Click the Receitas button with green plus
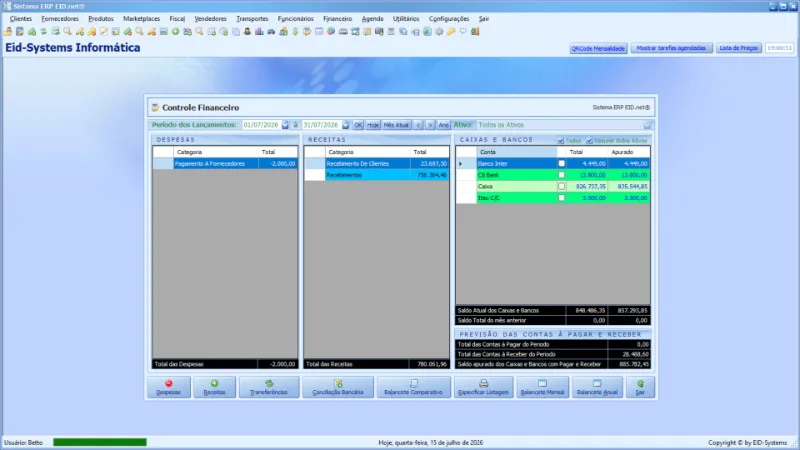Viewport: 800px width, 450px height. pyautogui.click(x=214, y=387)
